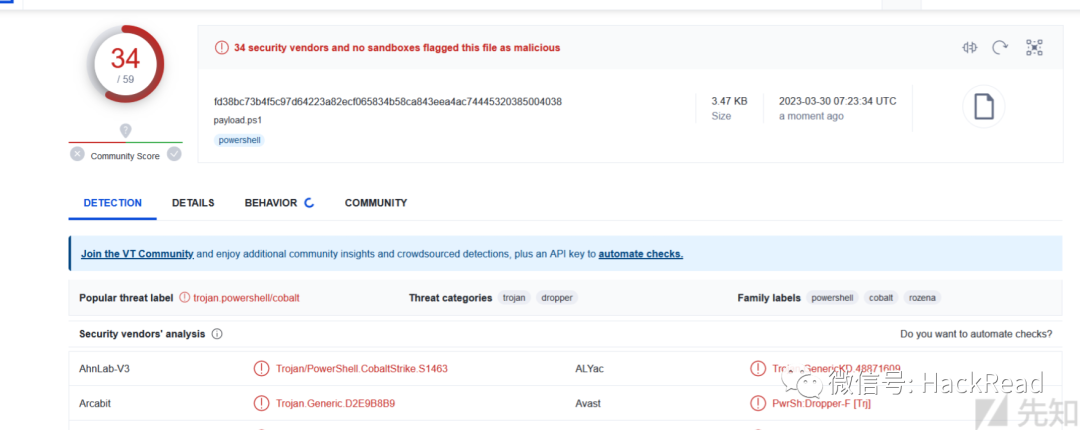Screen dimensions: 1080x430
Task: Click Trojan/PowerShell.CobaltStrike.S1463 detection result
Action: 362,369
